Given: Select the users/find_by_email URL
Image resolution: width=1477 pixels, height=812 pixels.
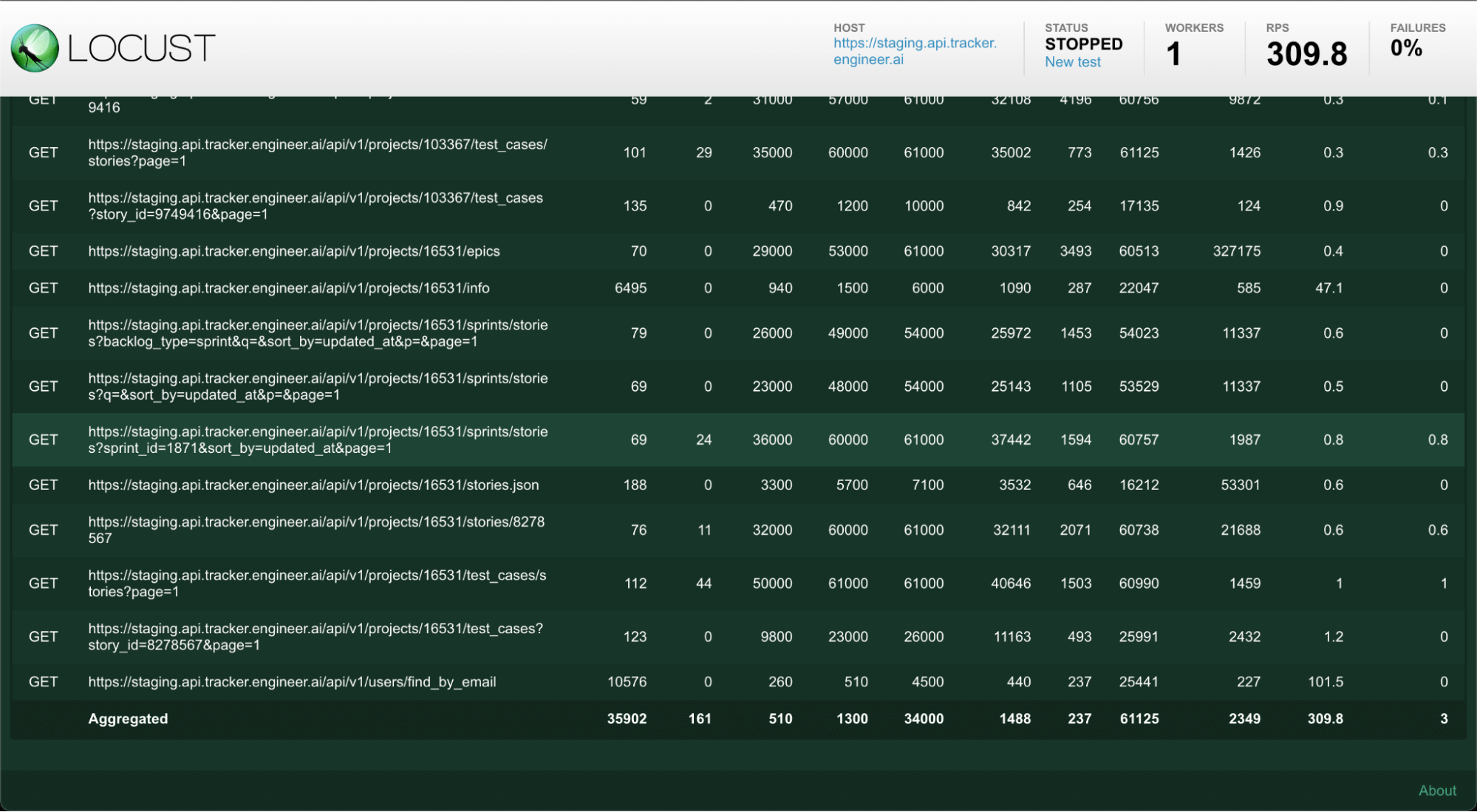Looking at the screenshot, I should [292, 682].
